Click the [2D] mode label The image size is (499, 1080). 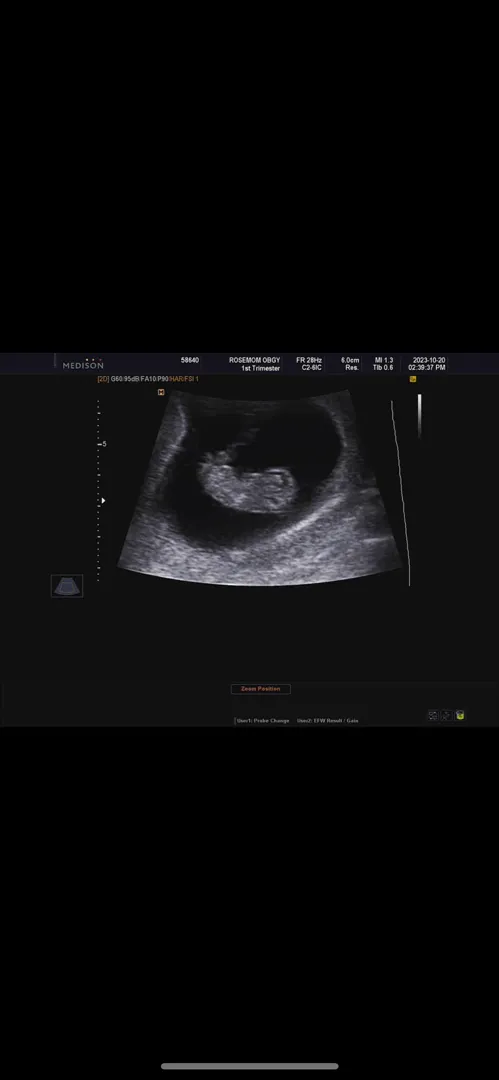tap(103, 379)
